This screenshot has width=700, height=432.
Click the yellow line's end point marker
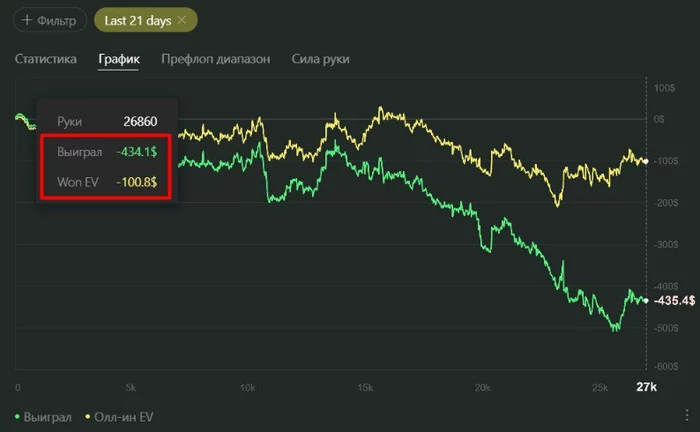645,161
